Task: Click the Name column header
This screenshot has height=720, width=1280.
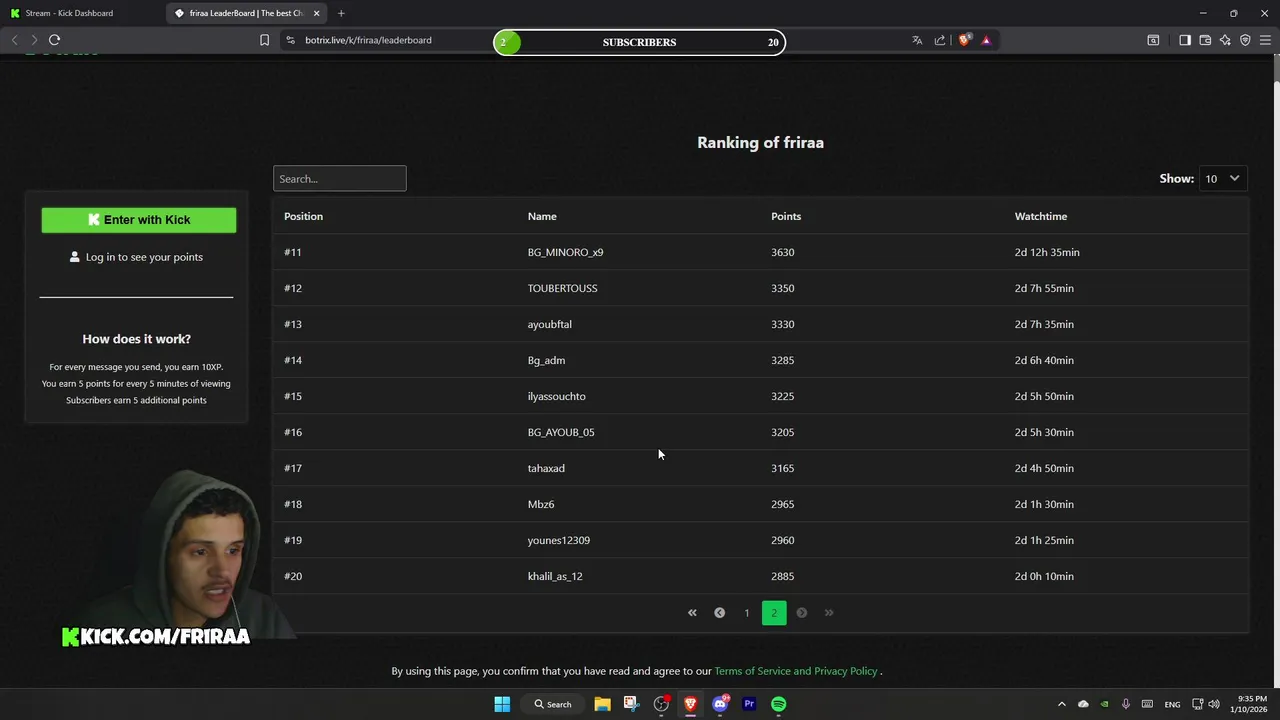Action: (542, 216)
